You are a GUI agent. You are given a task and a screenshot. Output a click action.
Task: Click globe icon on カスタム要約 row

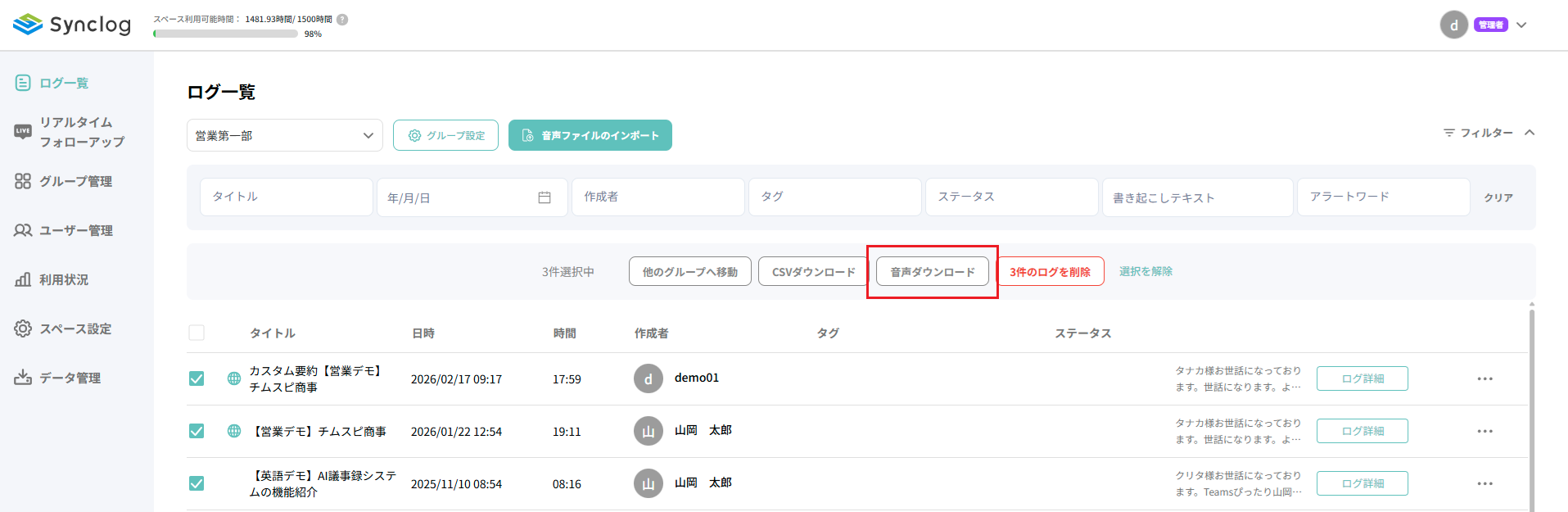click(x=234, y=378)
